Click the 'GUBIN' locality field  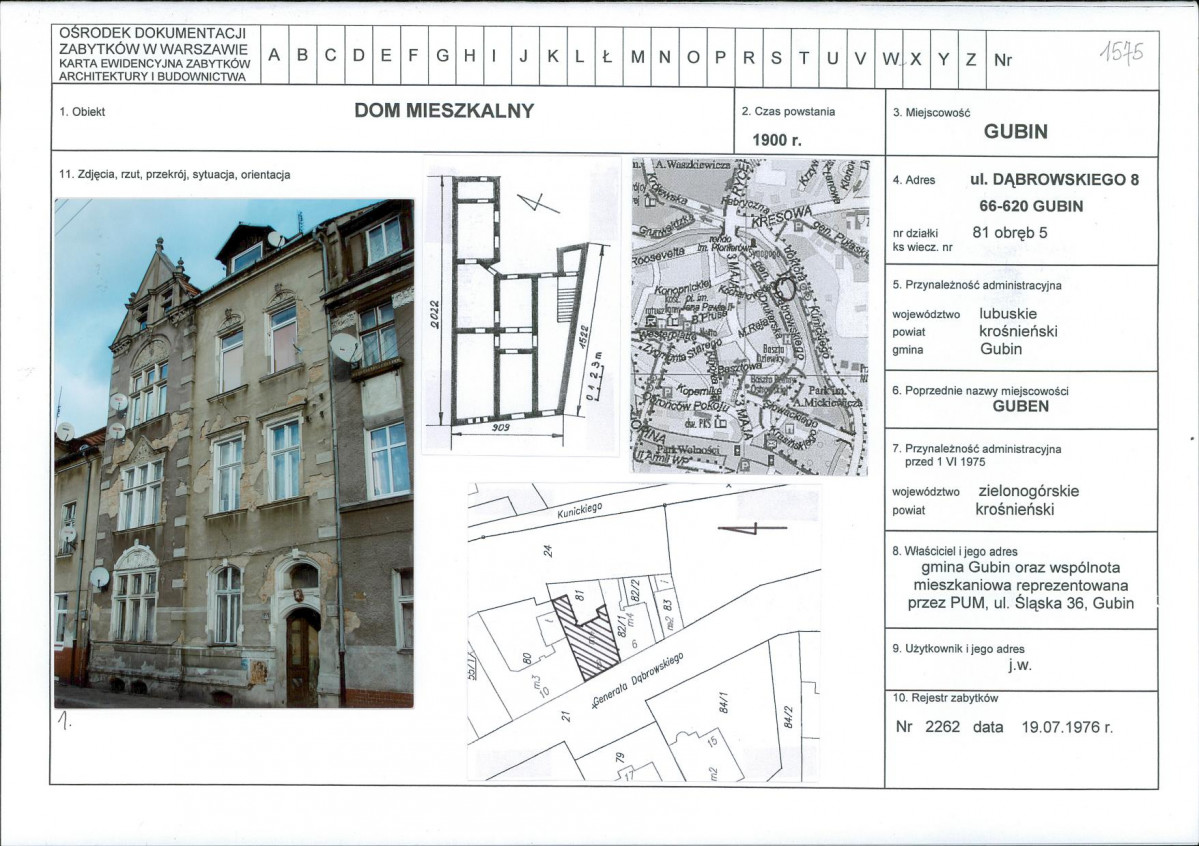[1015, 132]
